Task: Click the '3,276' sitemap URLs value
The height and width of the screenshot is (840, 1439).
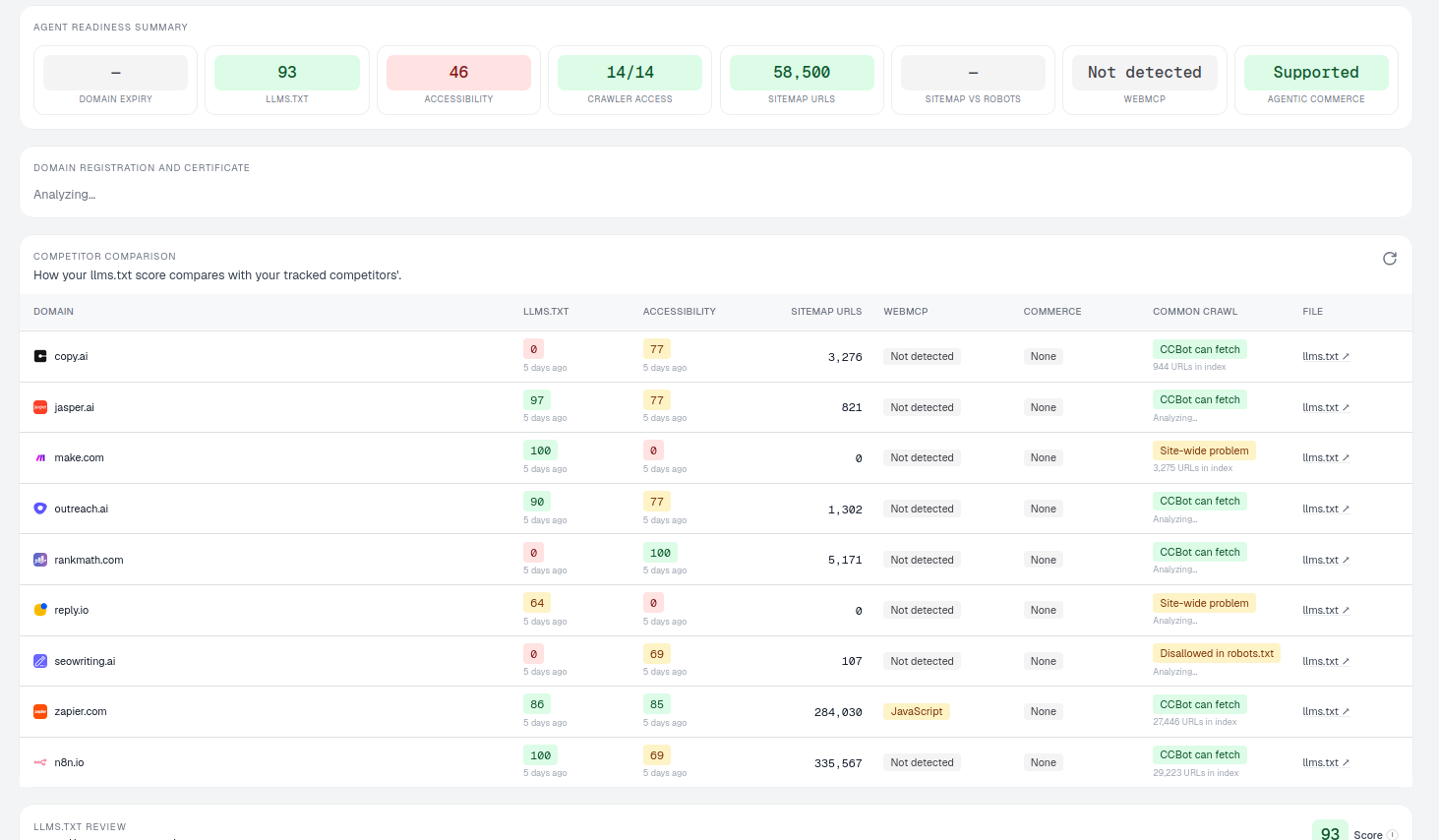Action: tap(845, 357)
